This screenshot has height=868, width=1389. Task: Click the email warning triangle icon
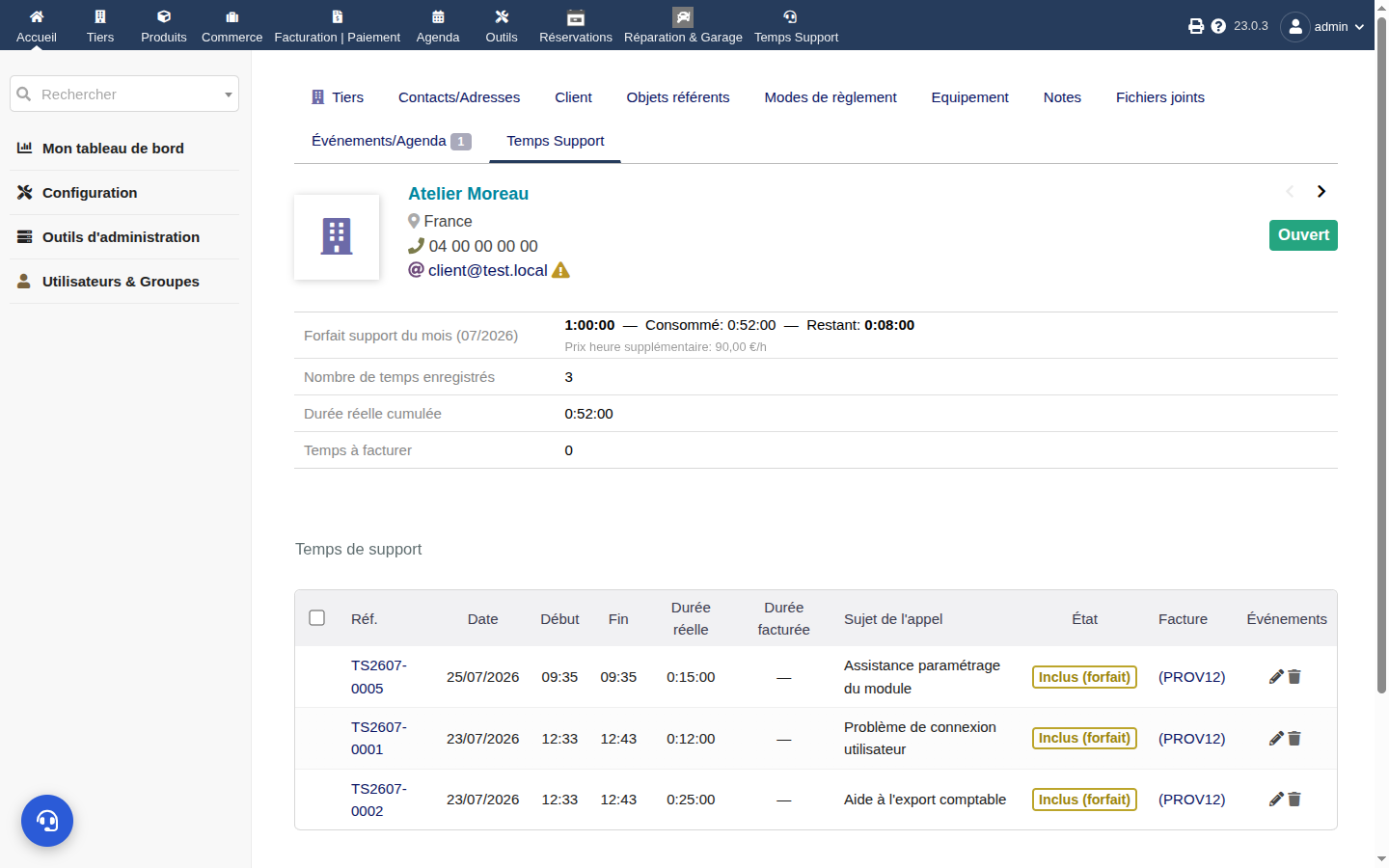coord(560,270)
